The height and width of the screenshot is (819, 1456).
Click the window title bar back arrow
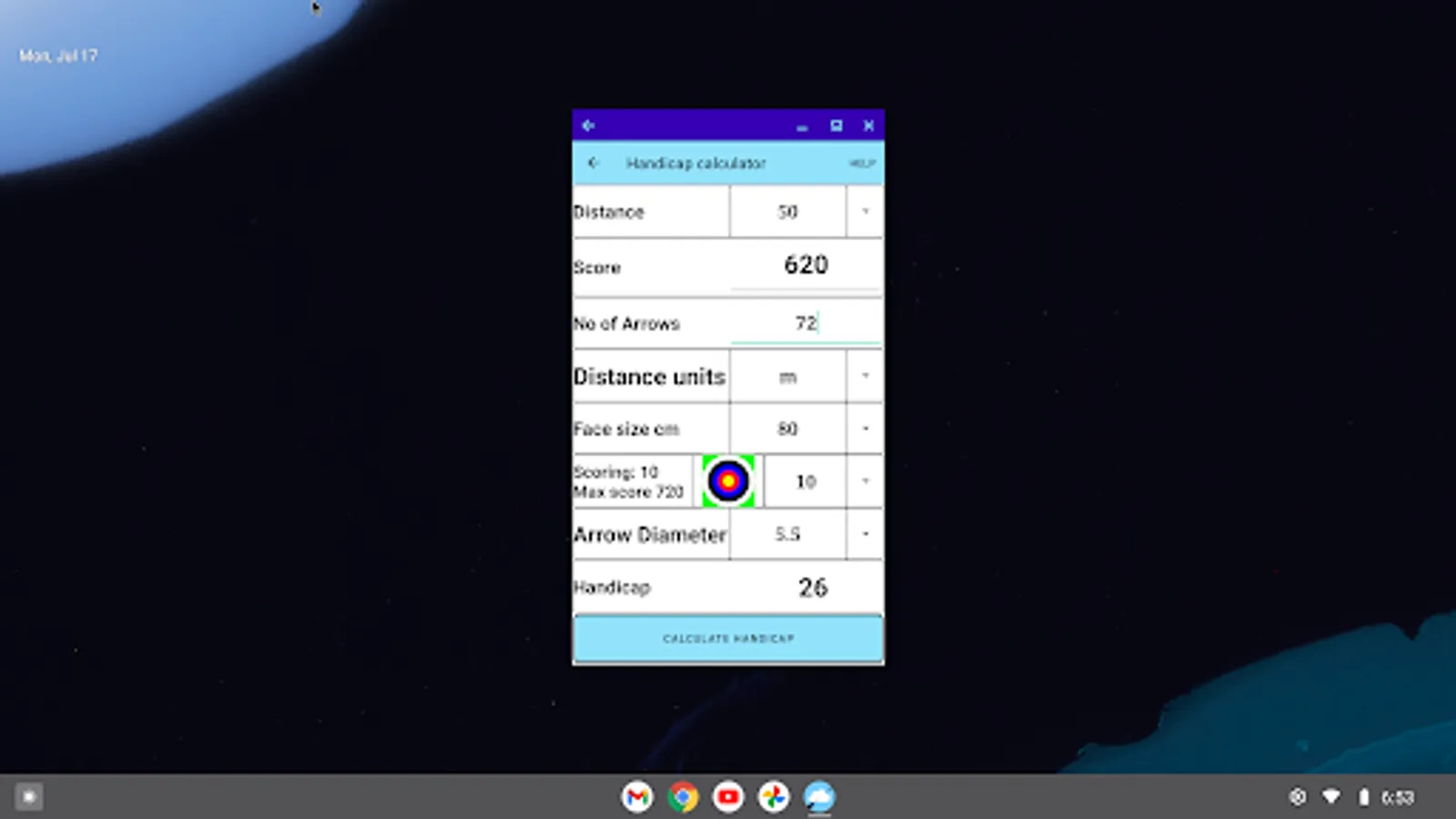point(588,126)
